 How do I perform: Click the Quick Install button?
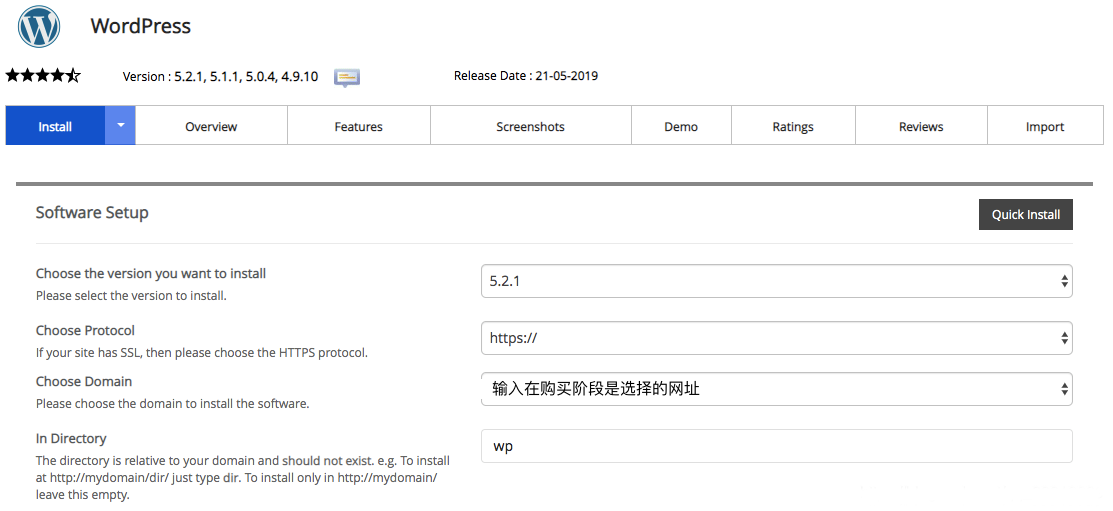click(1026, 214)
